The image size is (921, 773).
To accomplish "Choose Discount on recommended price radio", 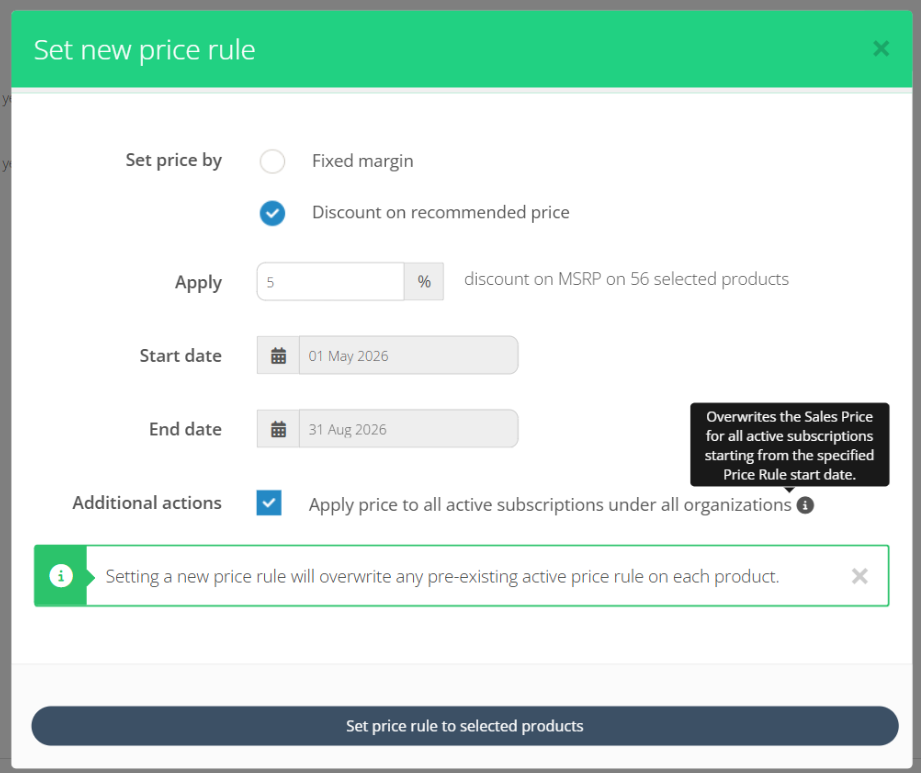I will click(x=272, y=213).
